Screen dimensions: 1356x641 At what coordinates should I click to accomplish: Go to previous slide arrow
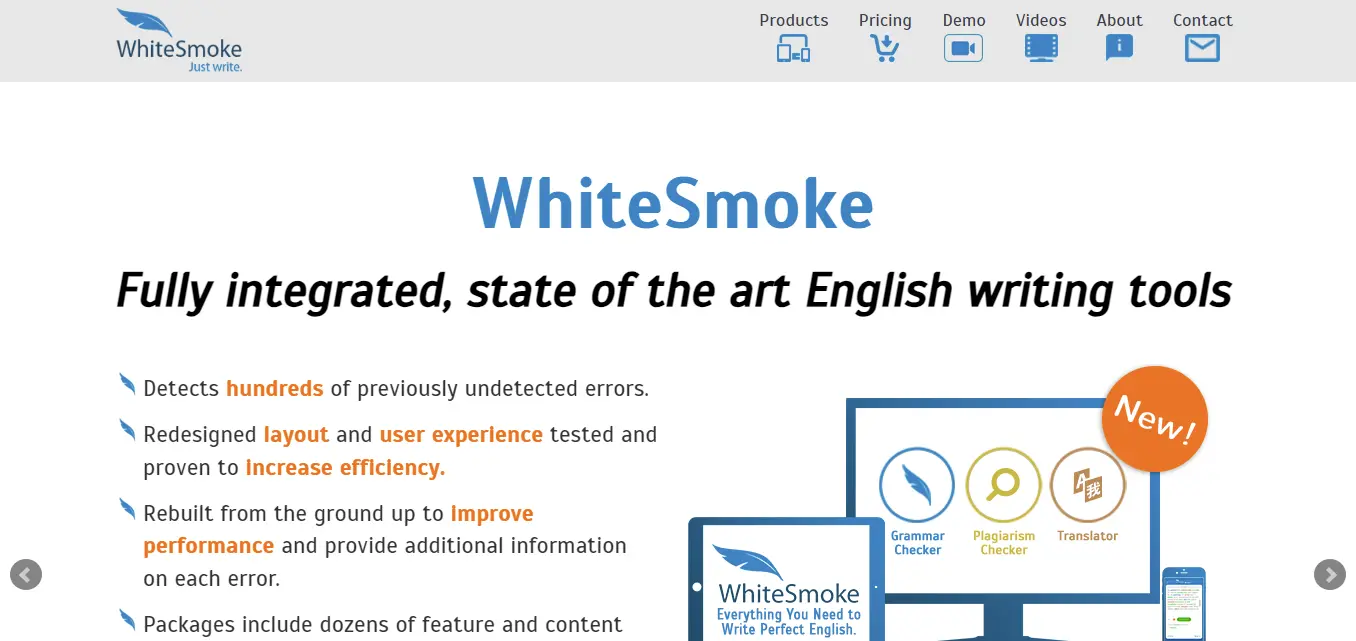point(26,574)
